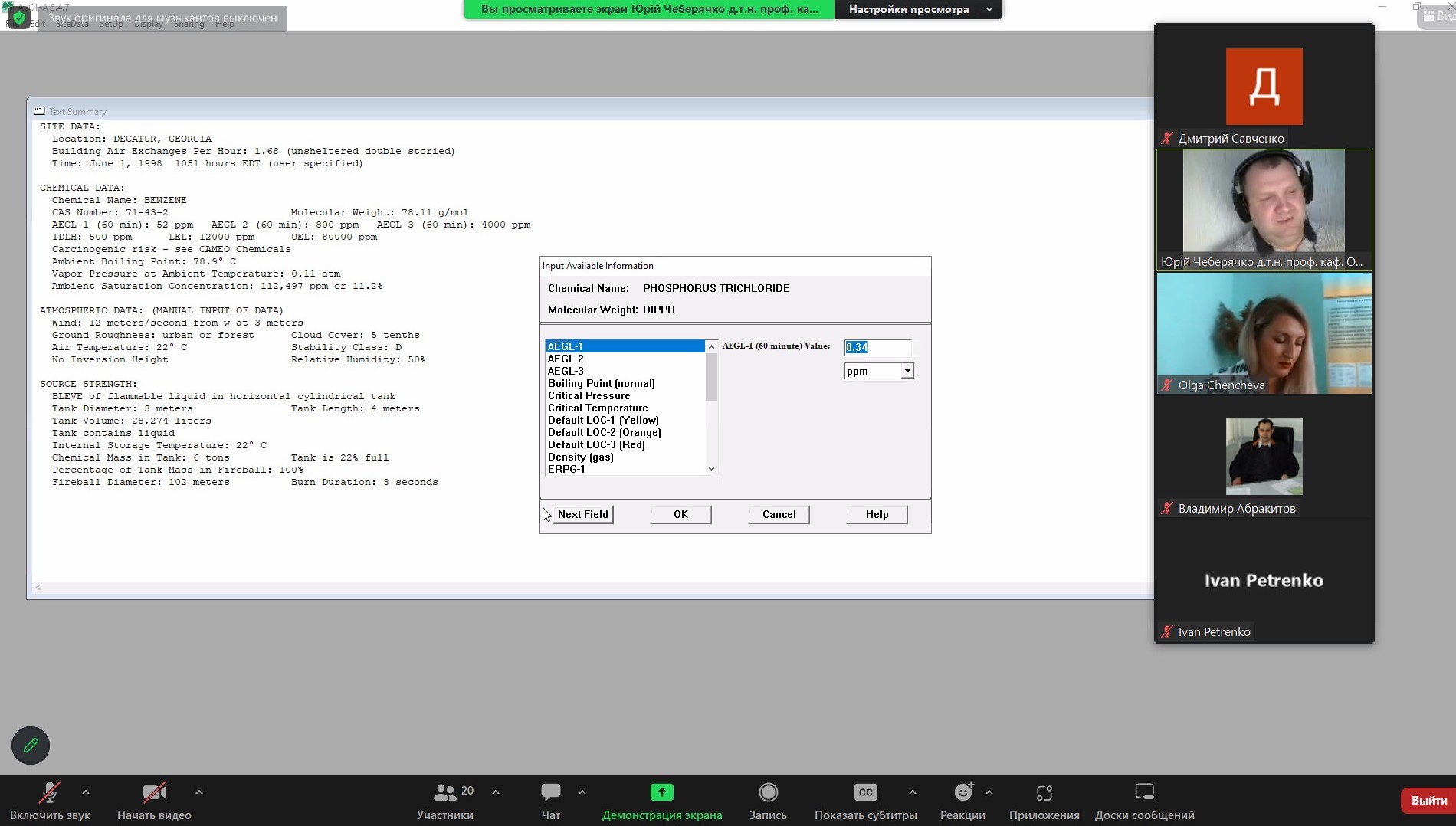Click Text Summary horizontal scroll left arrow
The height and width of the screenshot is (826, 1456).
click(x=38, y=588)
